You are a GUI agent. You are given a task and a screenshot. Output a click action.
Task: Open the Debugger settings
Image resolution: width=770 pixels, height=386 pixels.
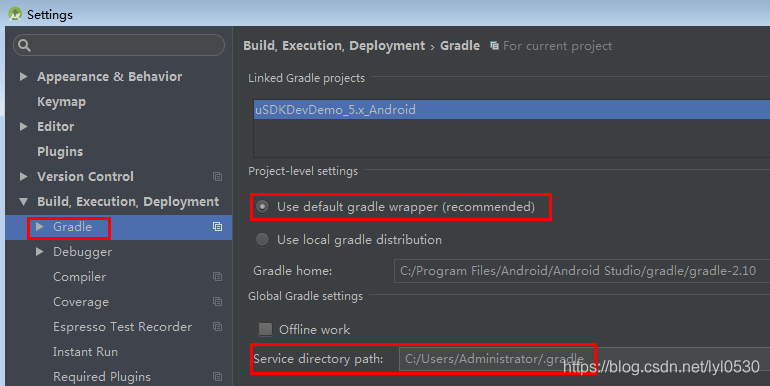tap(82, 252)
